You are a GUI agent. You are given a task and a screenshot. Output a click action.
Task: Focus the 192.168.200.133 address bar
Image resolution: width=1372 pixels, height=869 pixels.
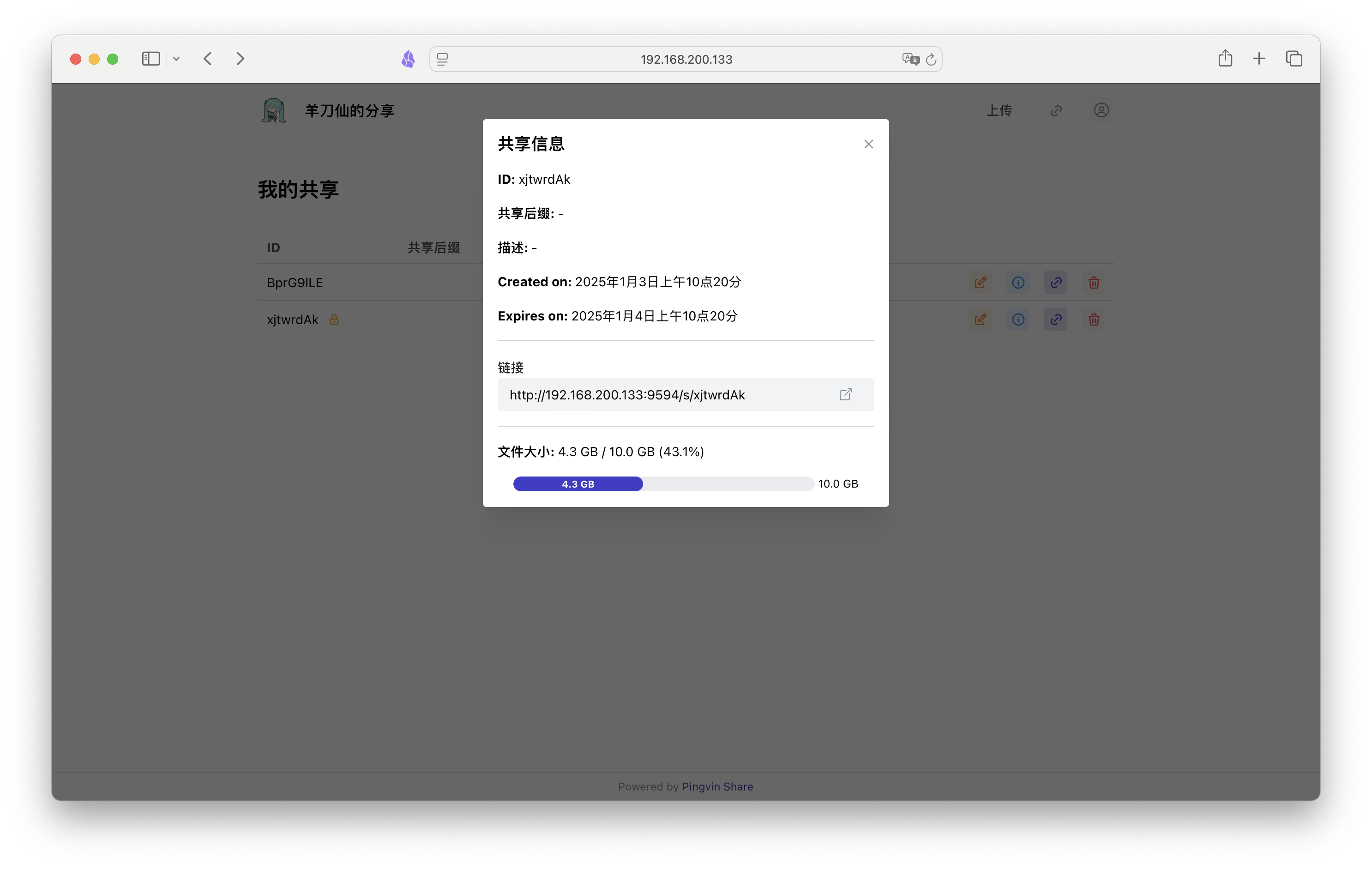click(x=686, y=59)
